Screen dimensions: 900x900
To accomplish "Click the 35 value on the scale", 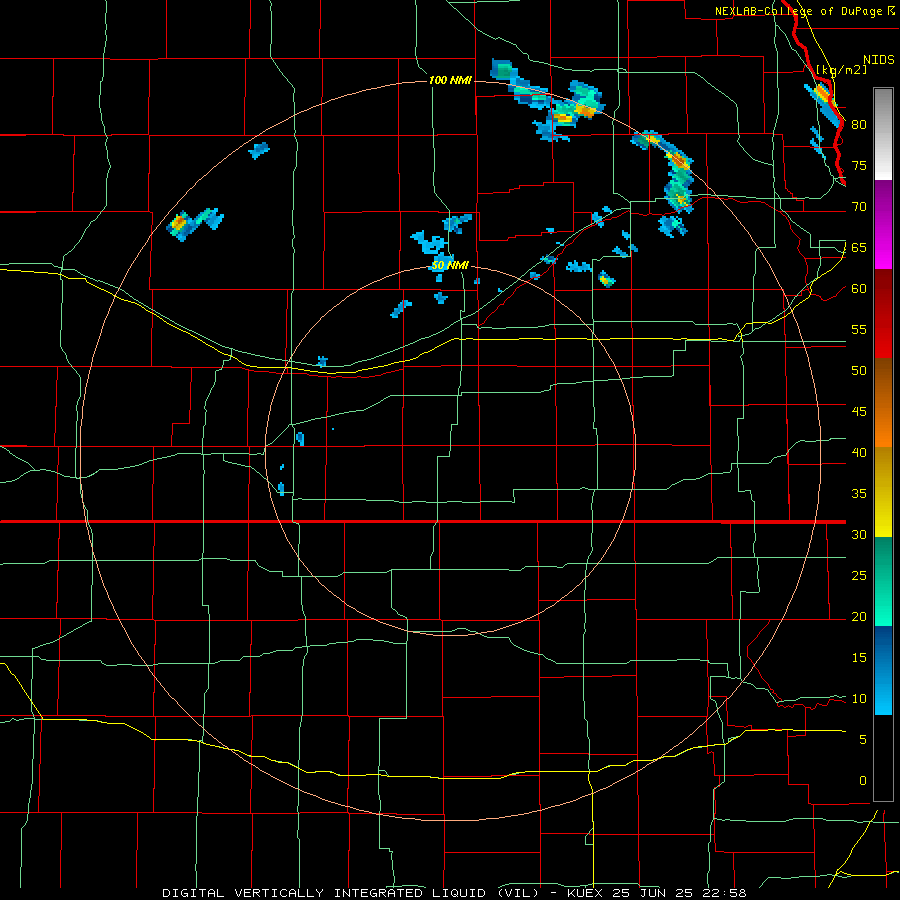I will point(859,494).
